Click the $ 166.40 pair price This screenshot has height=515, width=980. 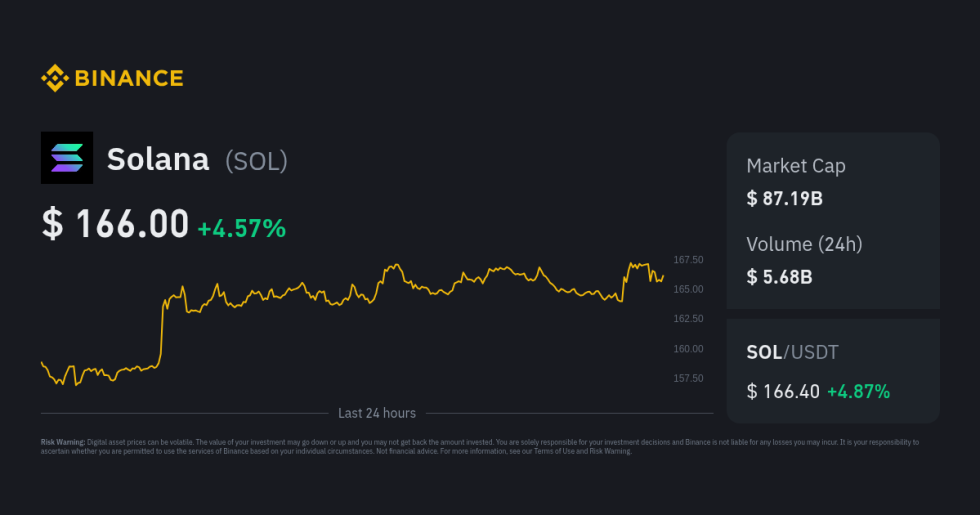(783, 392)
